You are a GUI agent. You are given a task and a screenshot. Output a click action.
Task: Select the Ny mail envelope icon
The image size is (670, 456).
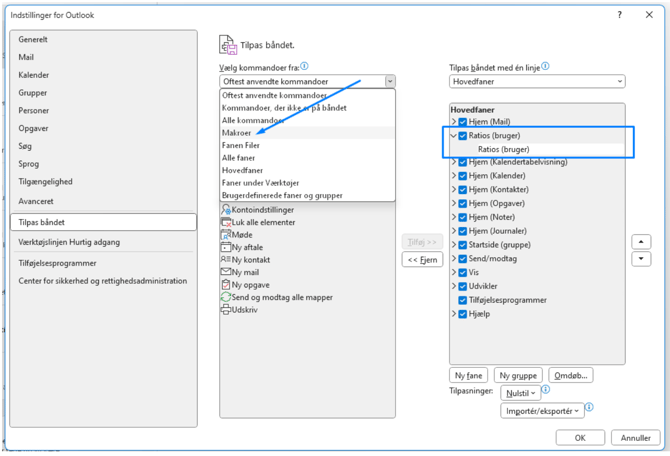click(226, 272)
